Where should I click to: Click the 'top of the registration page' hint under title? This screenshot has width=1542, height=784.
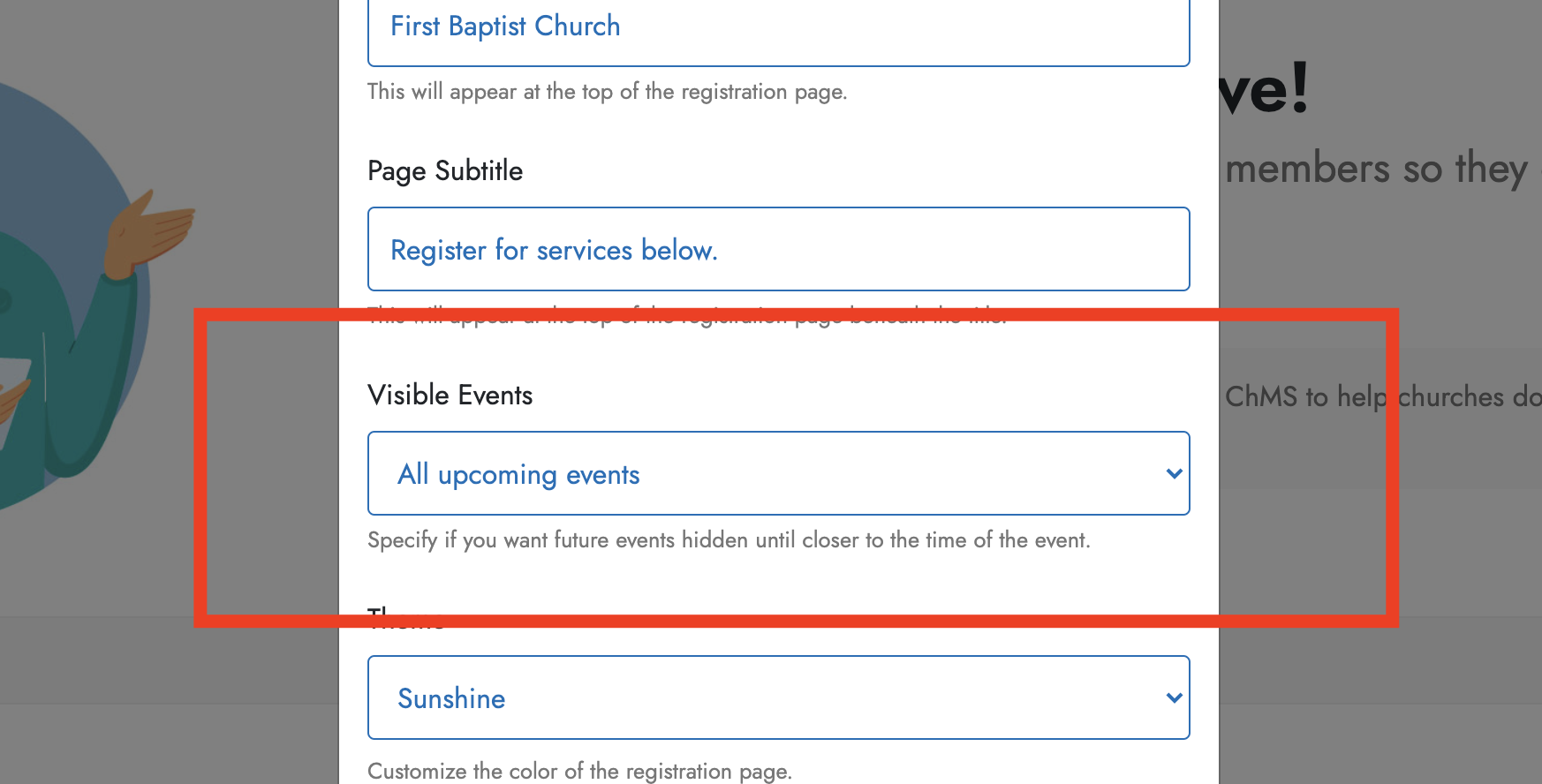[607, 92]
